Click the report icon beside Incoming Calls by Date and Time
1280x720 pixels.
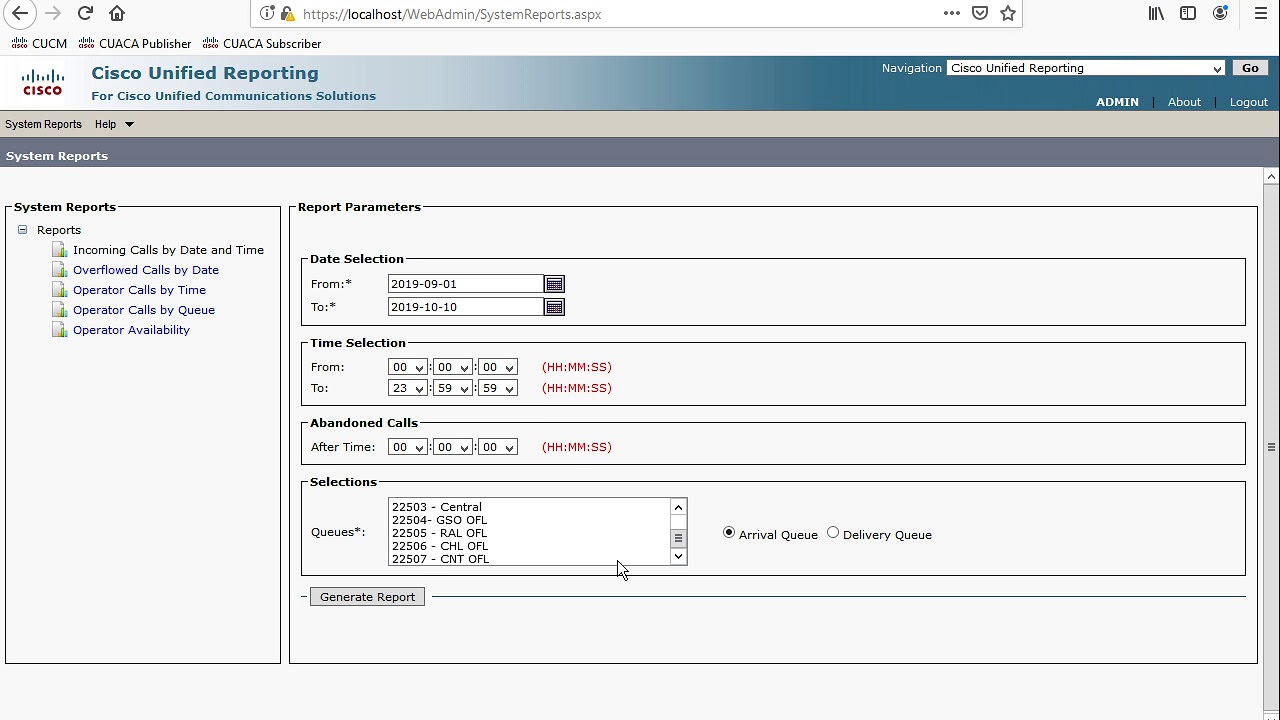60,250
